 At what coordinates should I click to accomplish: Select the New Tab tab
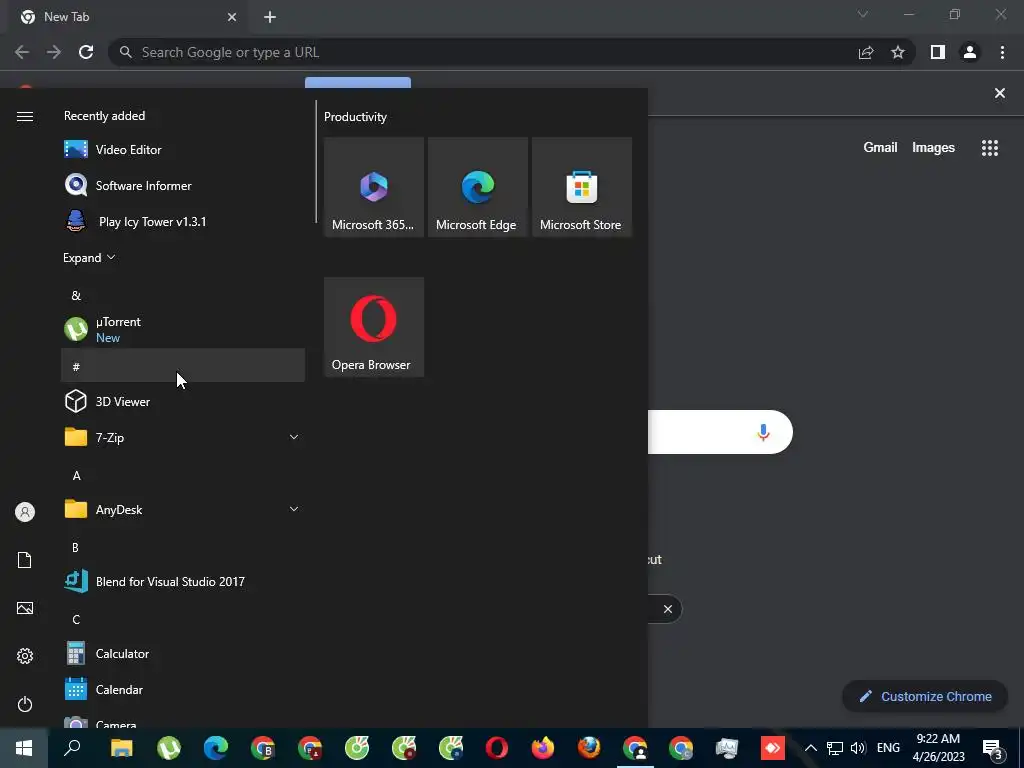128,17
